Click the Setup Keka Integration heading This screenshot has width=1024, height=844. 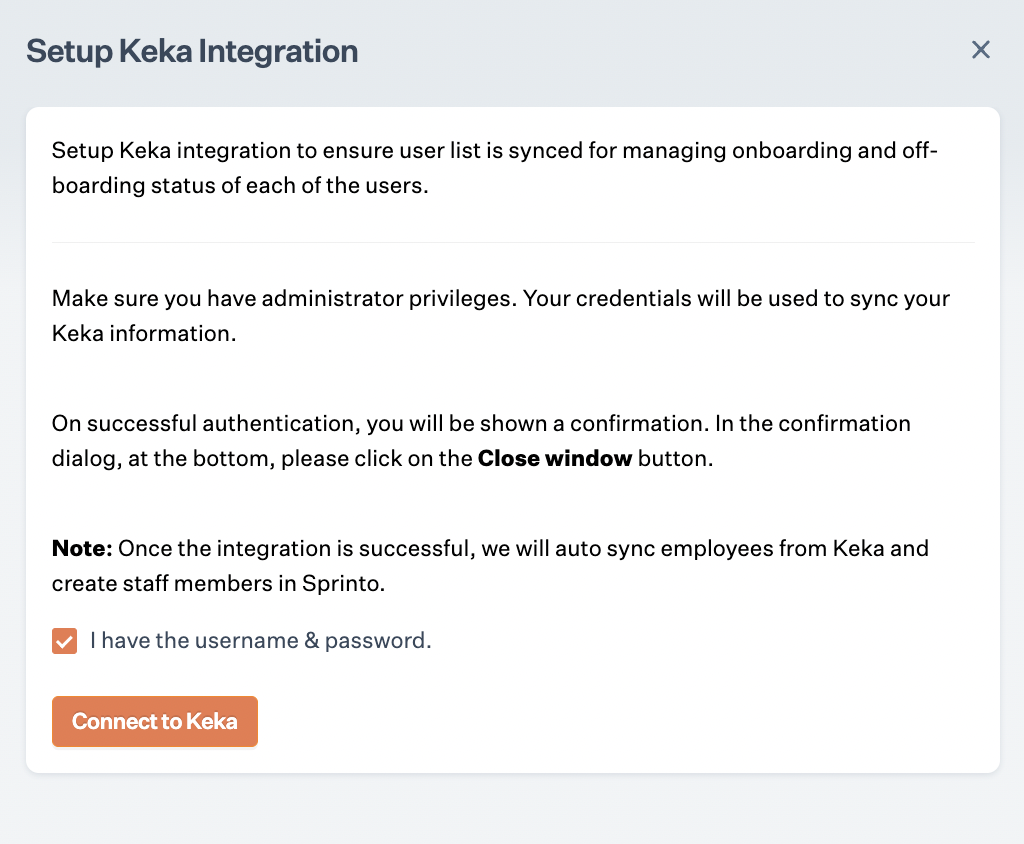[x=192, y=51]
